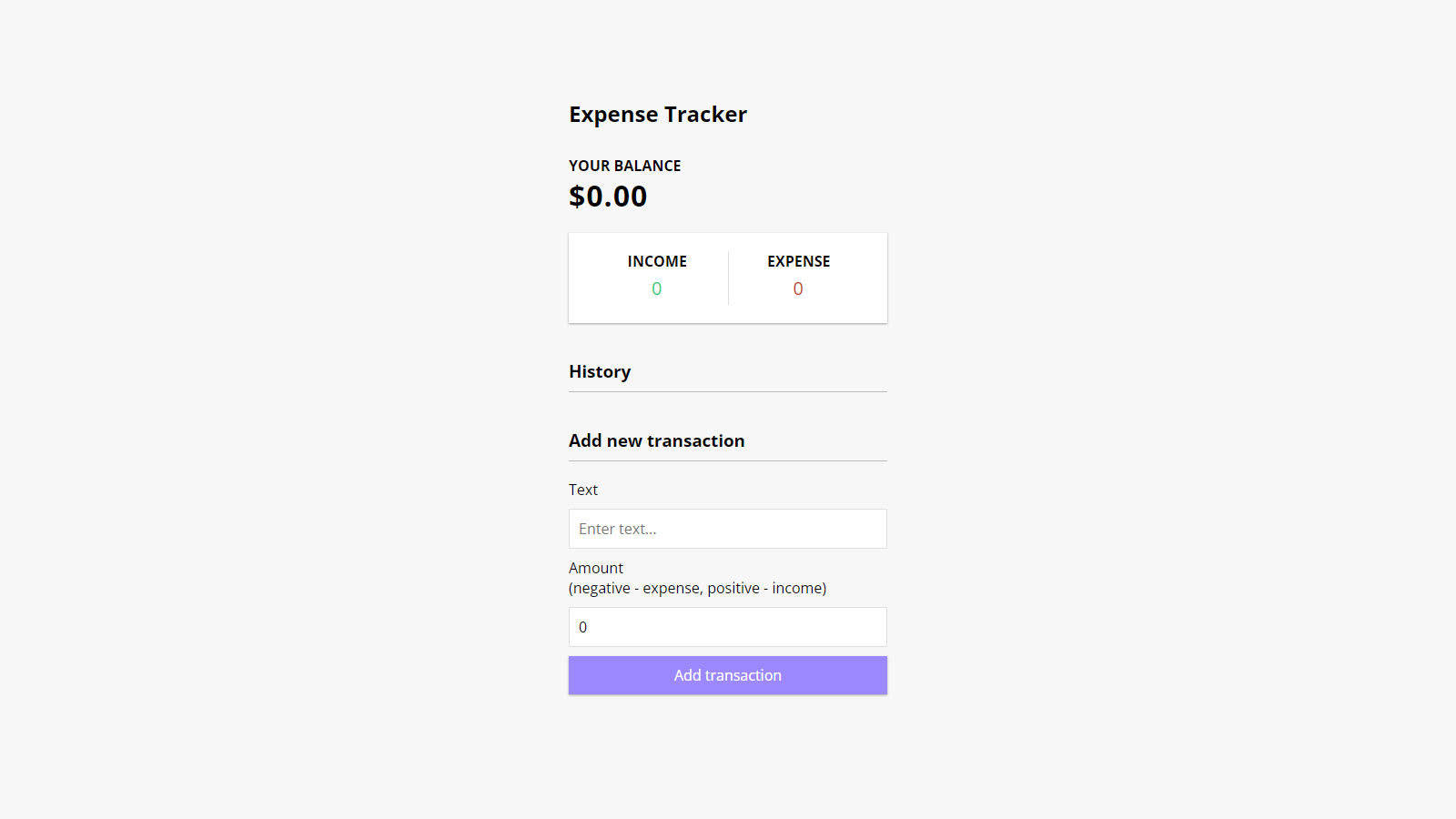Image resolution: width=1456 pixels, height=819 pixels.
Task: Click the green income value 0
Action: [657, 288]
